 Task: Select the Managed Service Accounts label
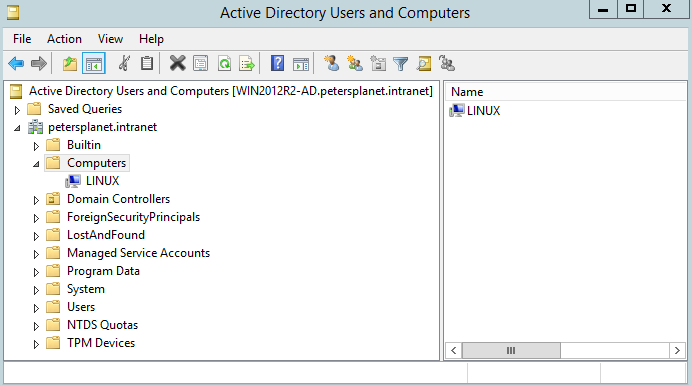coord(139,253)
